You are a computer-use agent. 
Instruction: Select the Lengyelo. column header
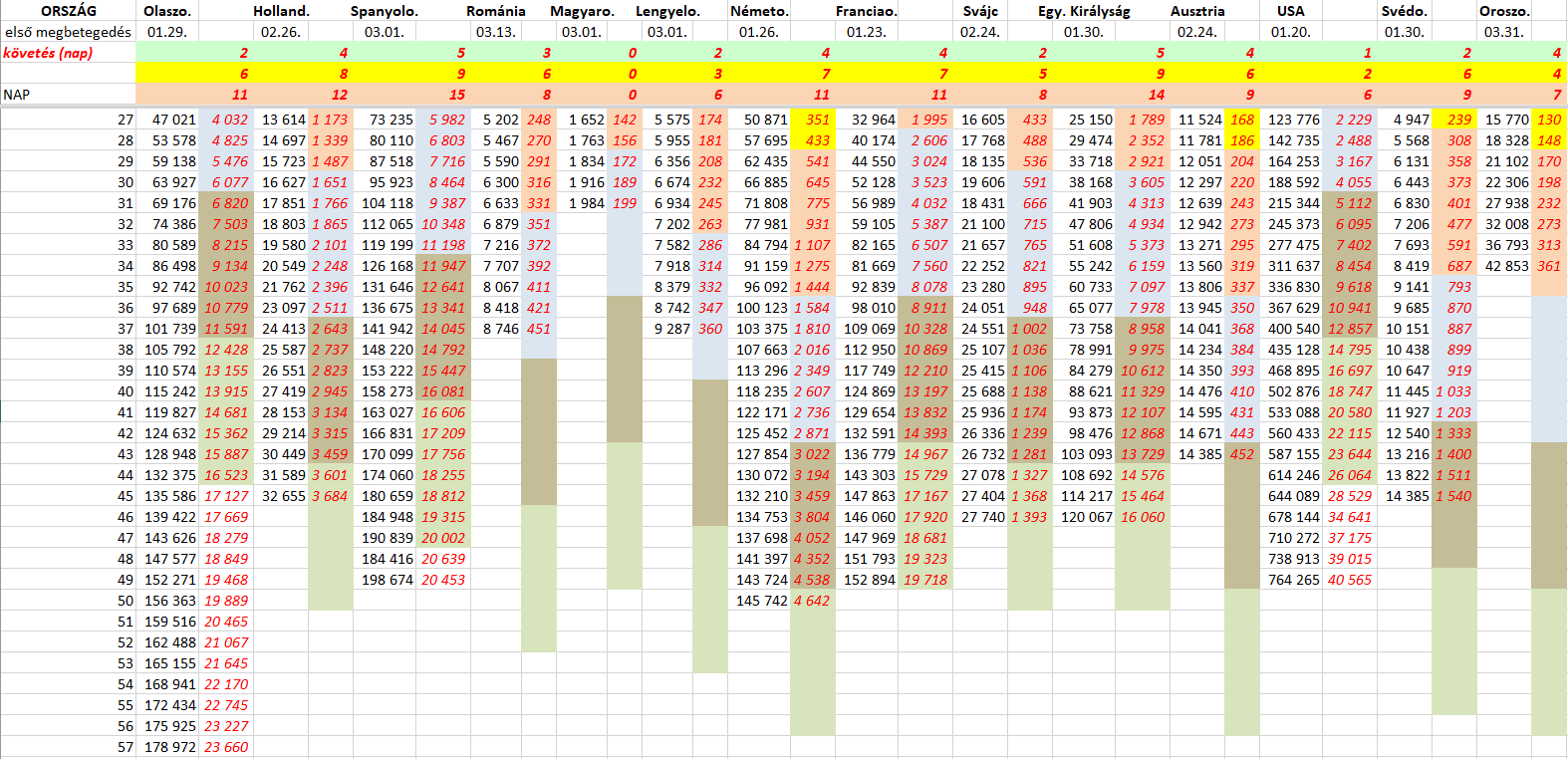point(667,11)
